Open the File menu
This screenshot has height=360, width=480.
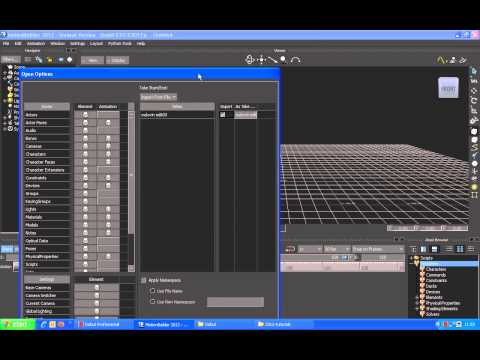pyautogui.click(x=6, y=44)
